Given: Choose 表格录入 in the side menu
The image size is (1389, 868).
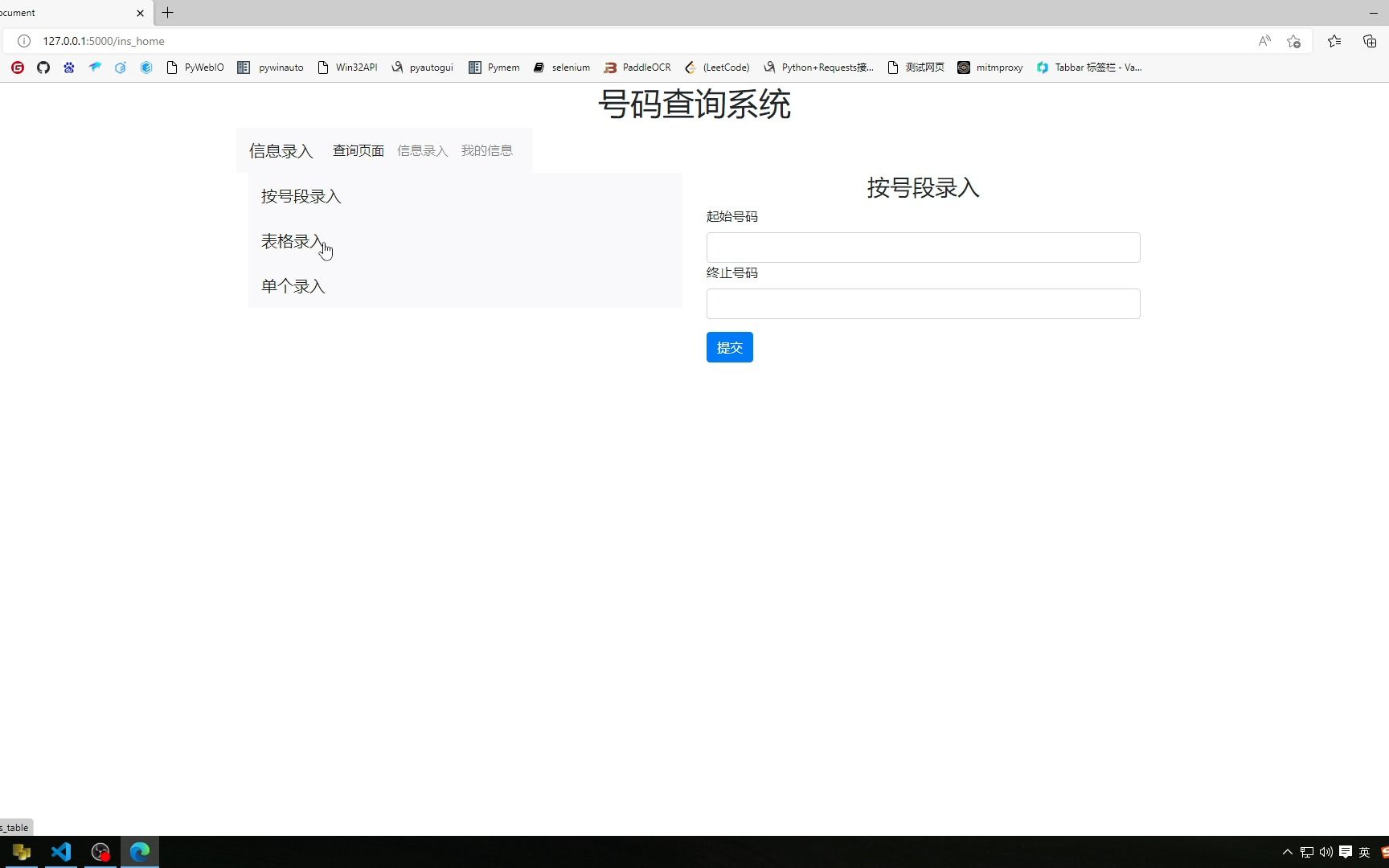Looking at the screenshot, I should [293, 241].
